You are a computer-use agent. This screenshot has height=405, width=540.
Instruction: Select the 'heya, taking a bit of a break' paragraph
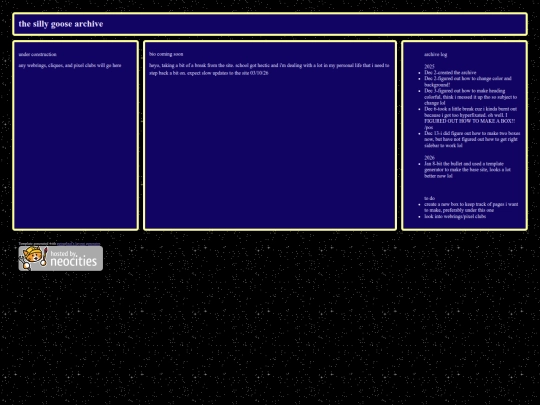pos(269,69)
